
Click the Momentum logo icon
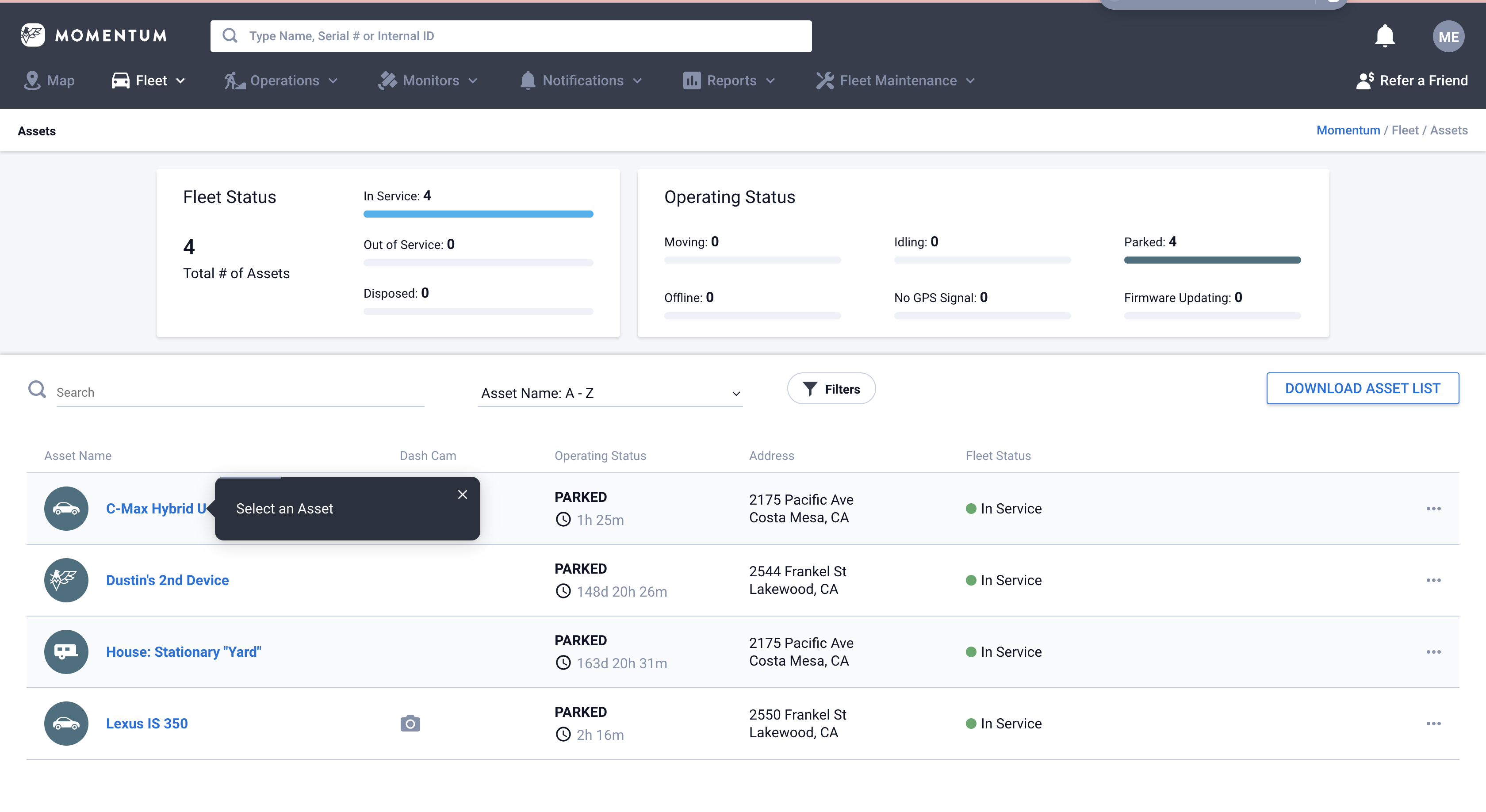(x=33, y=35)
